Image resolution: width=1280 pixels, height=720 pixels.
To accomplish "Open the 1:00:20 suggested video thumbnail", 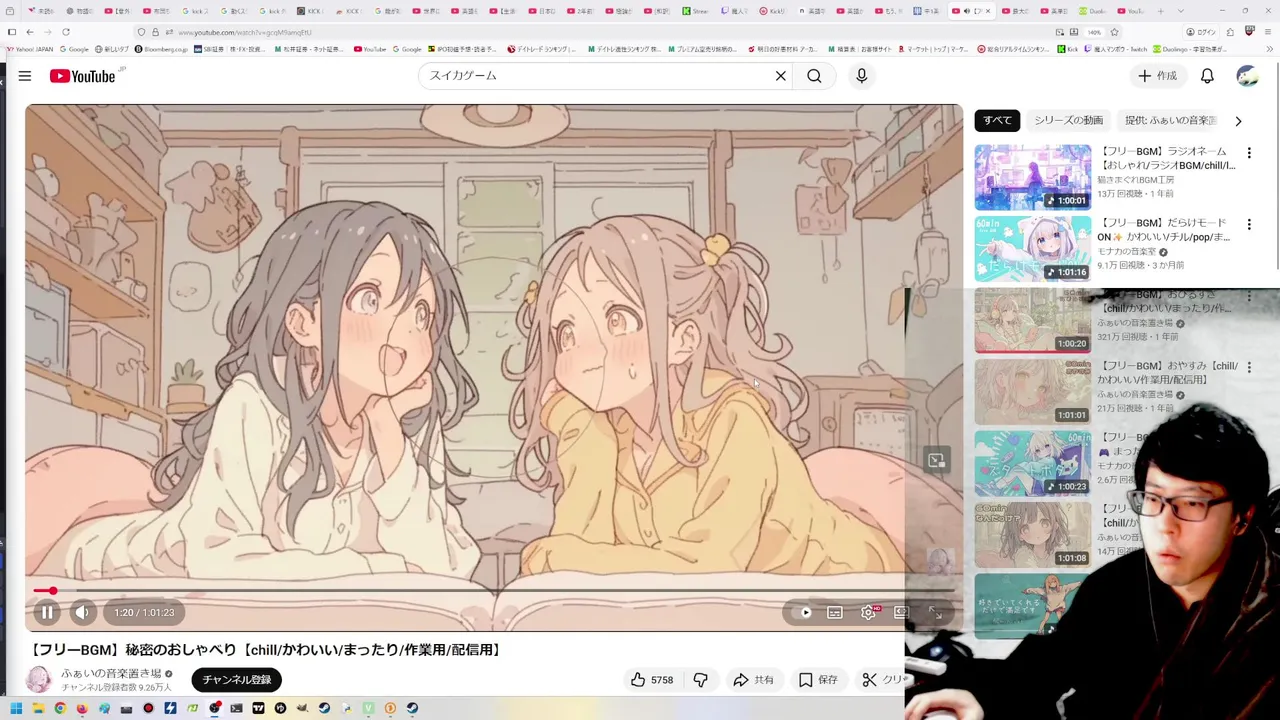I will 1033,320.
